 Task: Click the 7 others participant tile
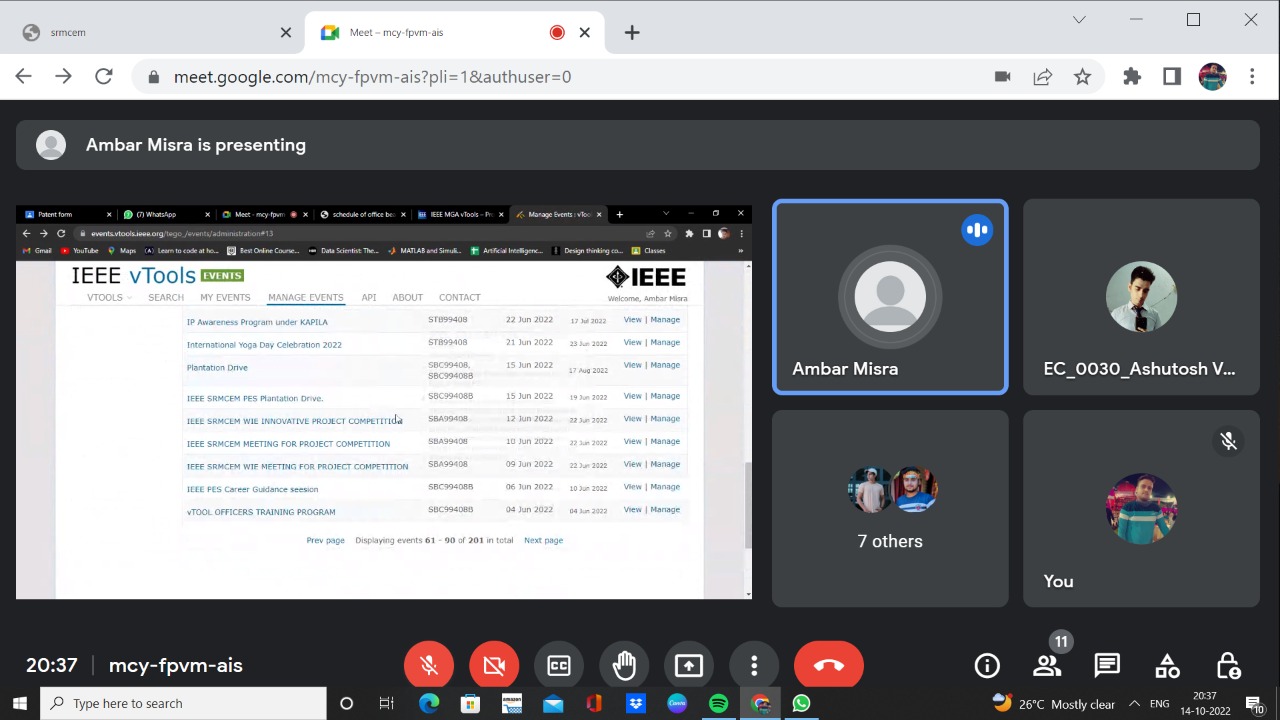pos(890,509)
